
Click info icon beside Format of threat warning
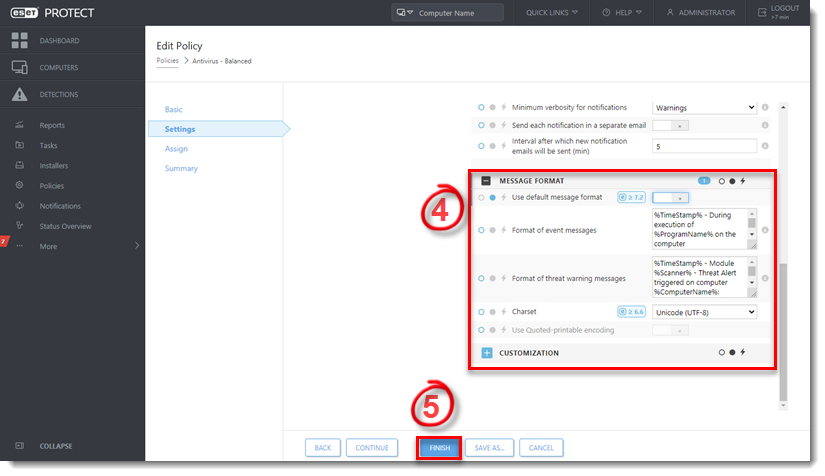(x=765, y=278)
